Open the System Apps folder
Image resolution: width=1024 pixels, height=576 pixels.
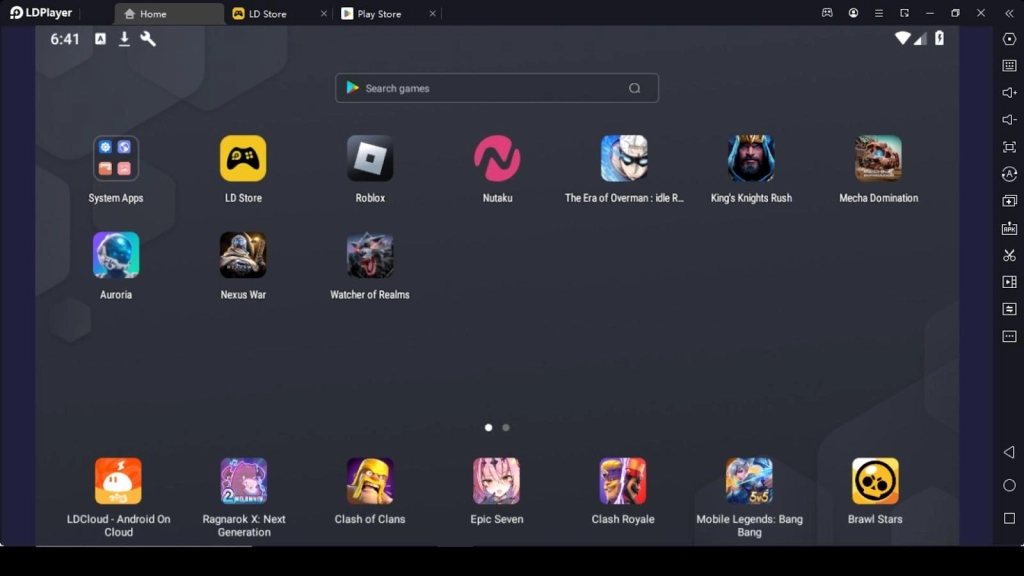click(116, 159)
